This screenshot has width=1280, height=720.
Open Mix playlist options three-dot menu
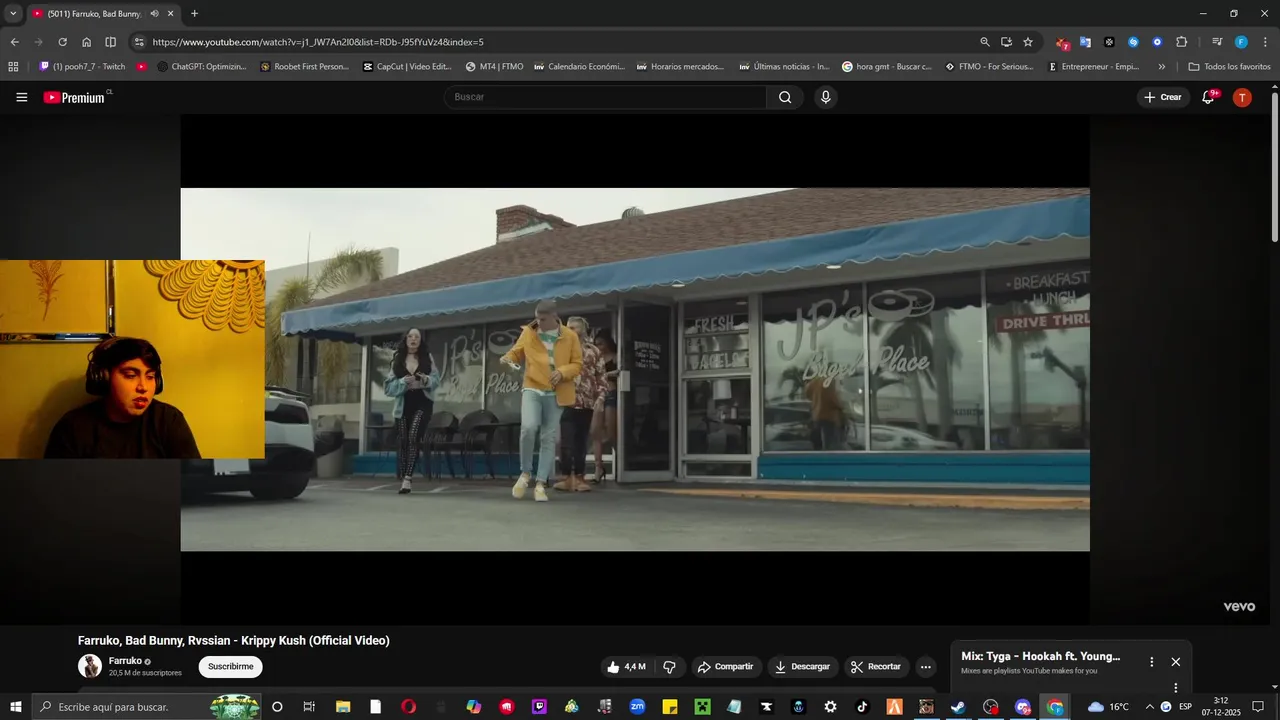(x=1151, y=662)
